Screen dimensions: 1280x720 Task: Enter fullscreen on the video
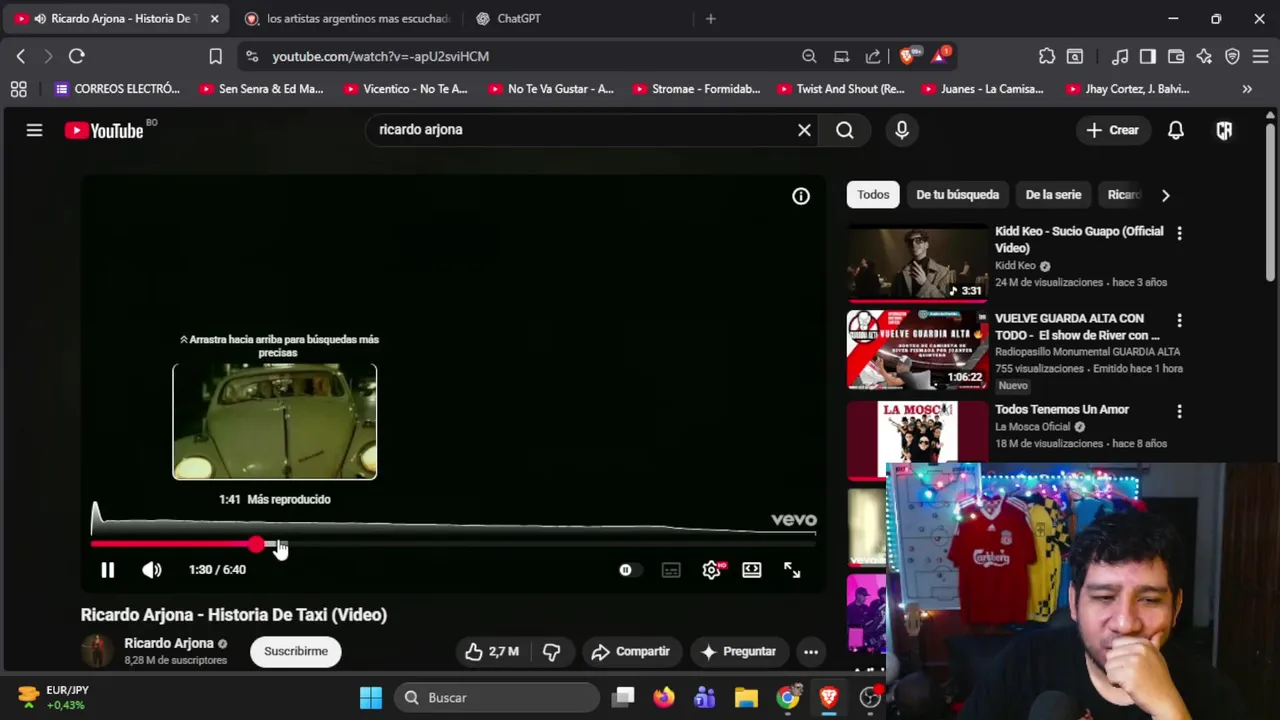pyautogui.click(x=792, y=570)
